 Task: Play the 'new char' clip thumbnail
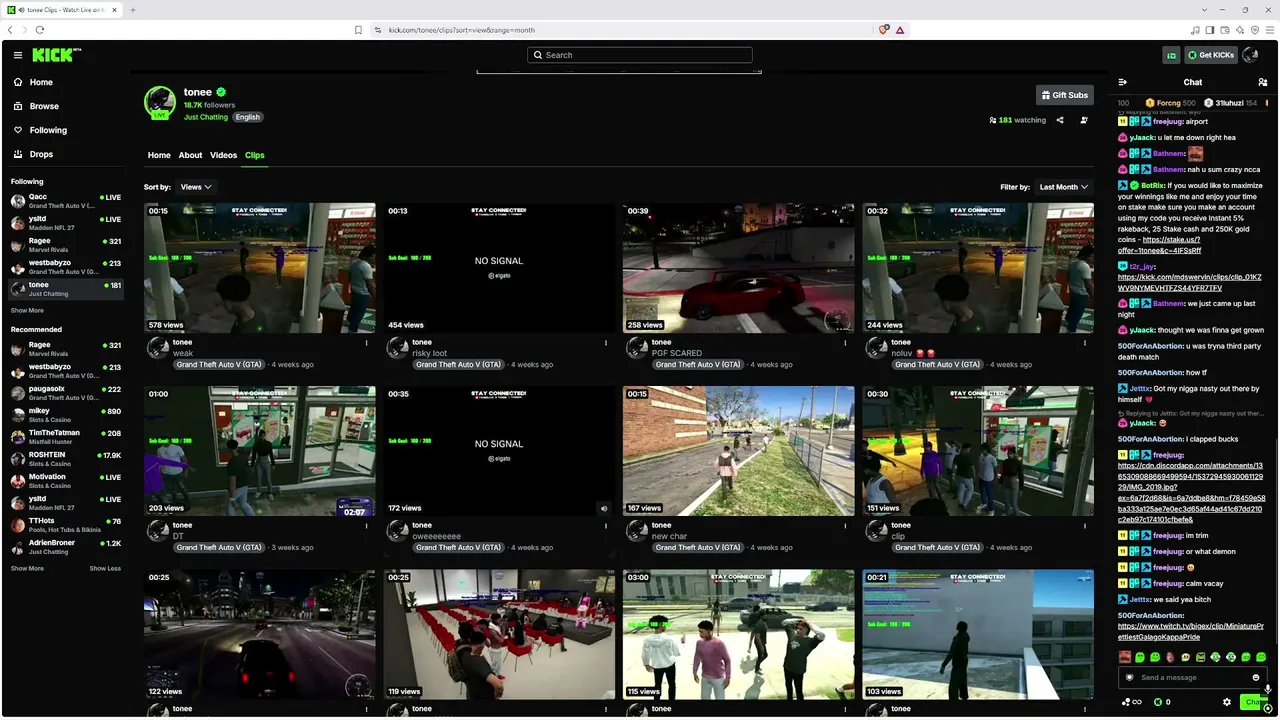coord(739,451)
